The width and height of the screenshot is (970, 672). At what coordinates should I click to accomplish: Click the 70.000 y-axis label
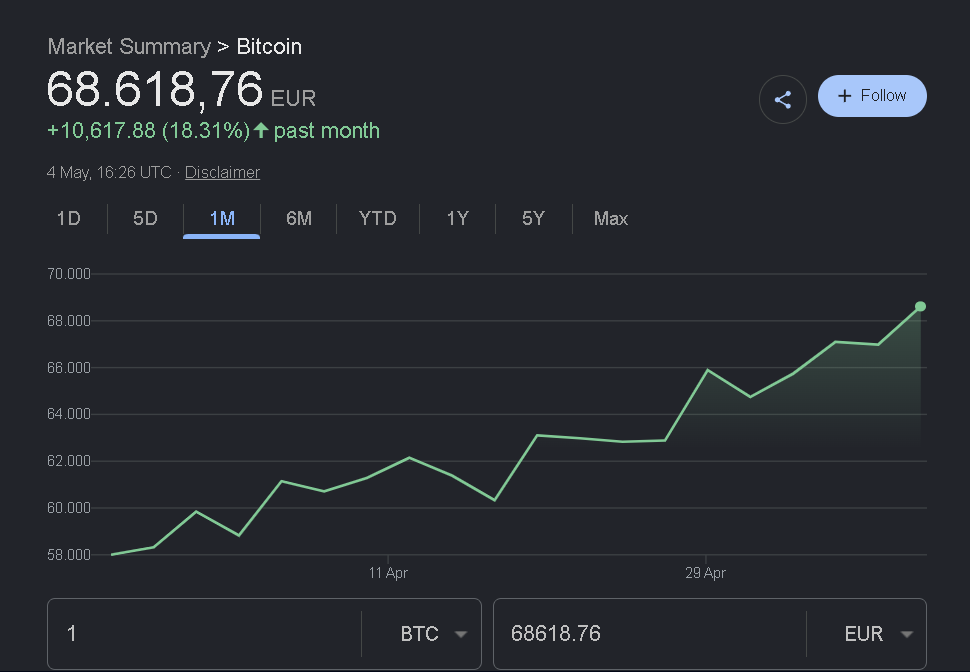point(69,274)
